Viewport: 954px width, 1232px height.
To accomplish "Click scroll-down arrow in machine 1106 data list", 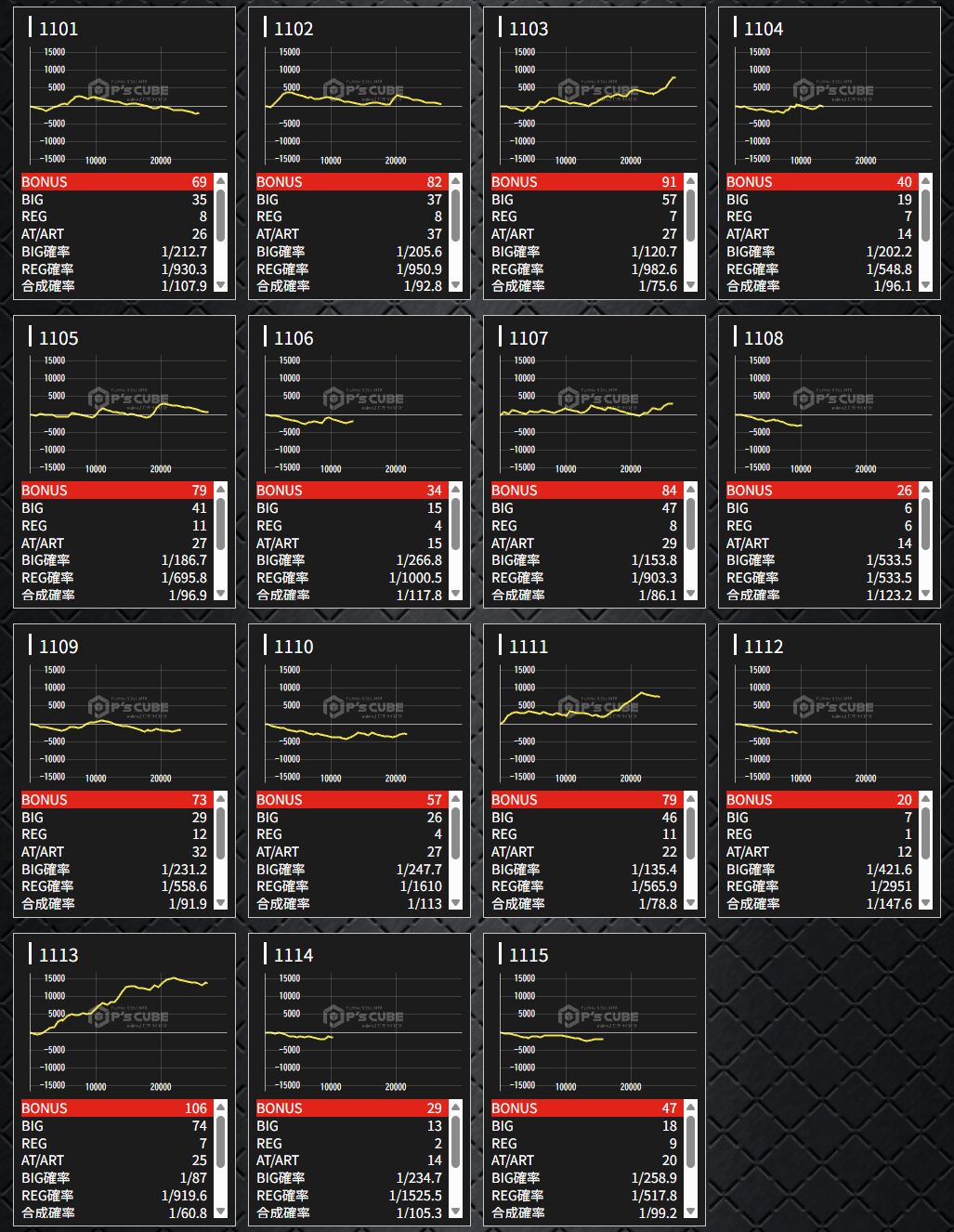I will [456, 594].
